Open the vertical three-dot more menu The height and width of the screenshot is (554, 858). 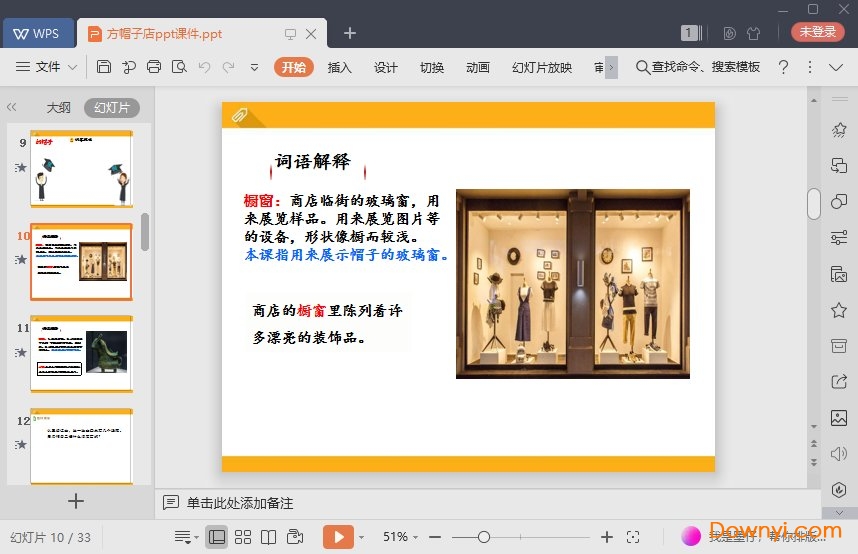(810, 67)
